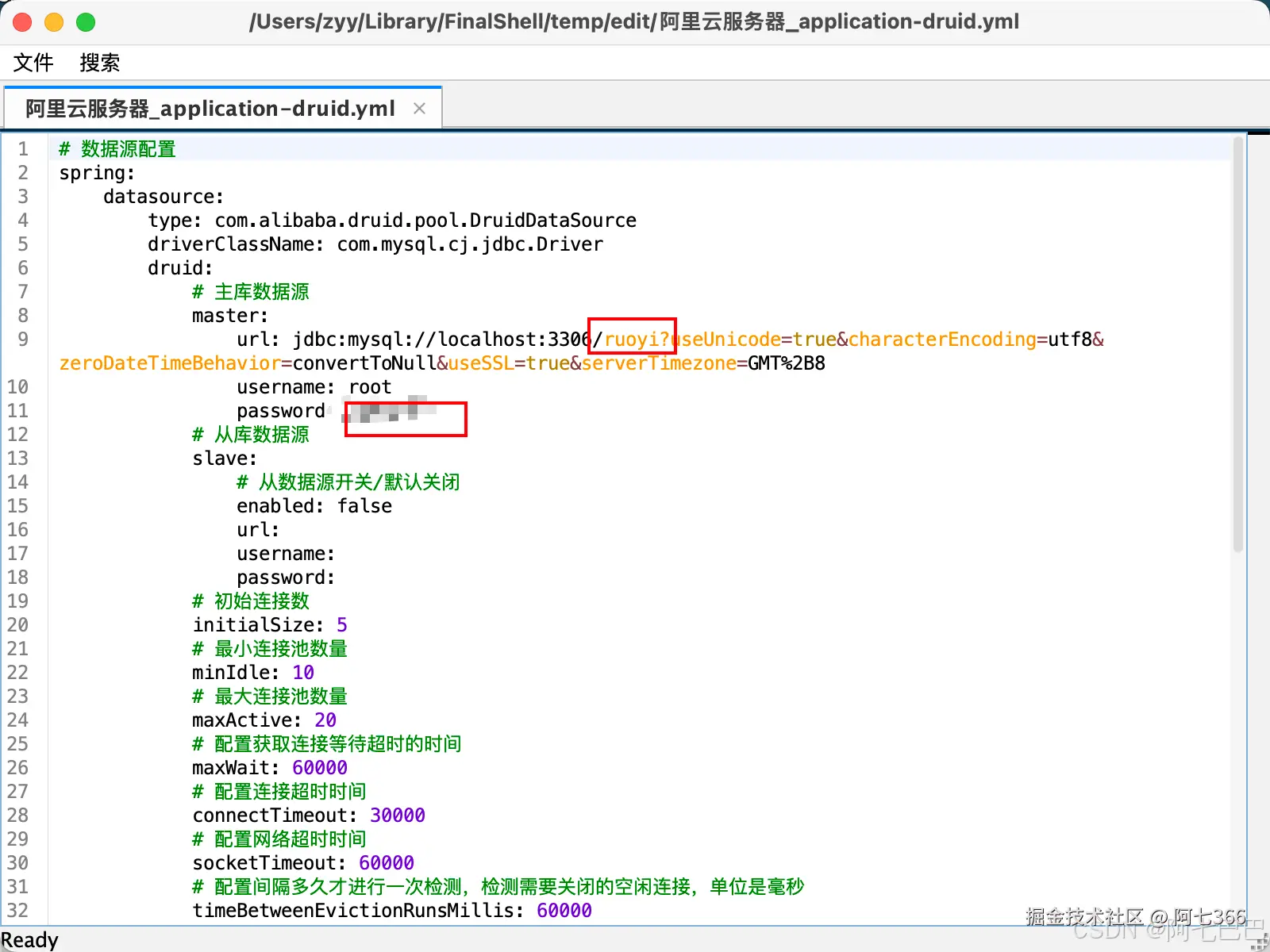The image size is (1270, 952).
Task: Click the 'username: root' line
Action: [x=314, y=387]
